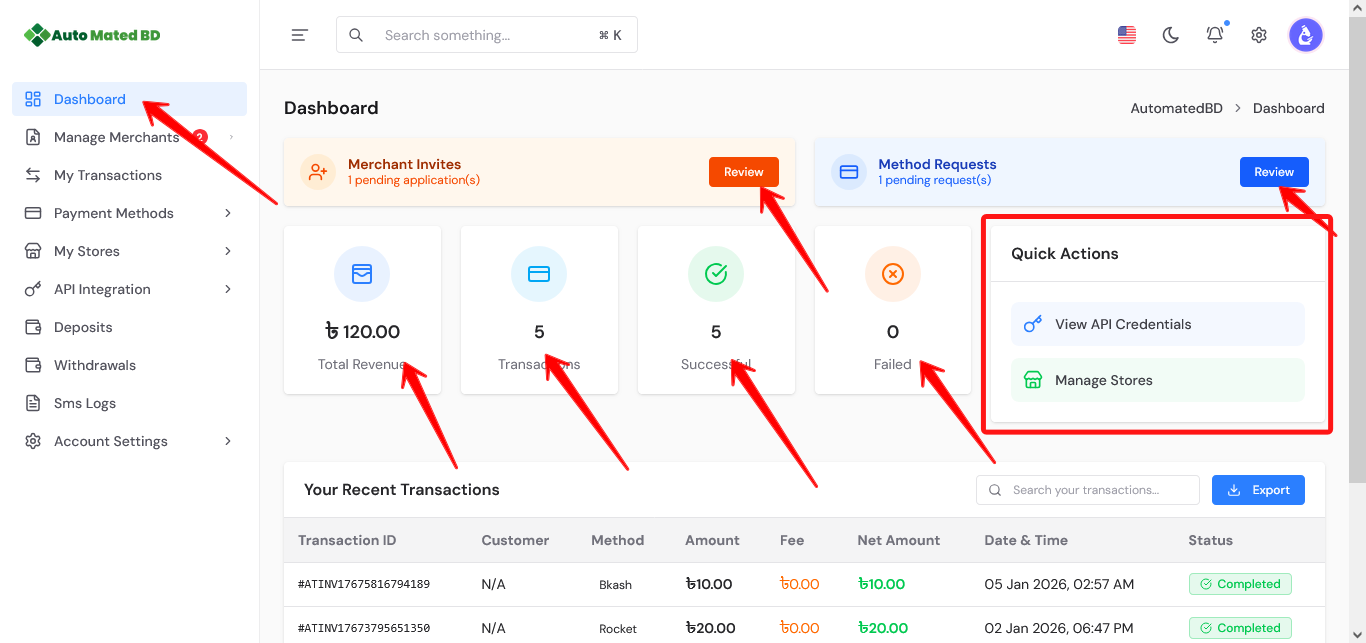
Task: Open Sms Logs from the sidebar
Action: coord(83,403)
